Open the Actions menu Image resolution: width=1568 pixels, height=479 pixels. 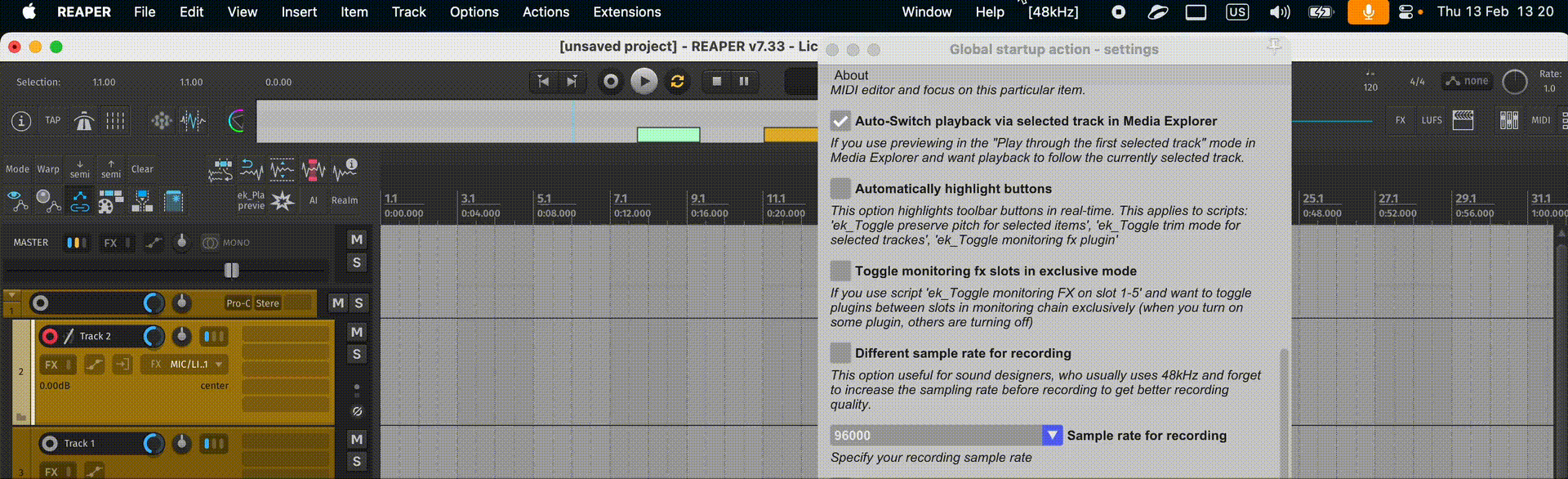(546, 12)
